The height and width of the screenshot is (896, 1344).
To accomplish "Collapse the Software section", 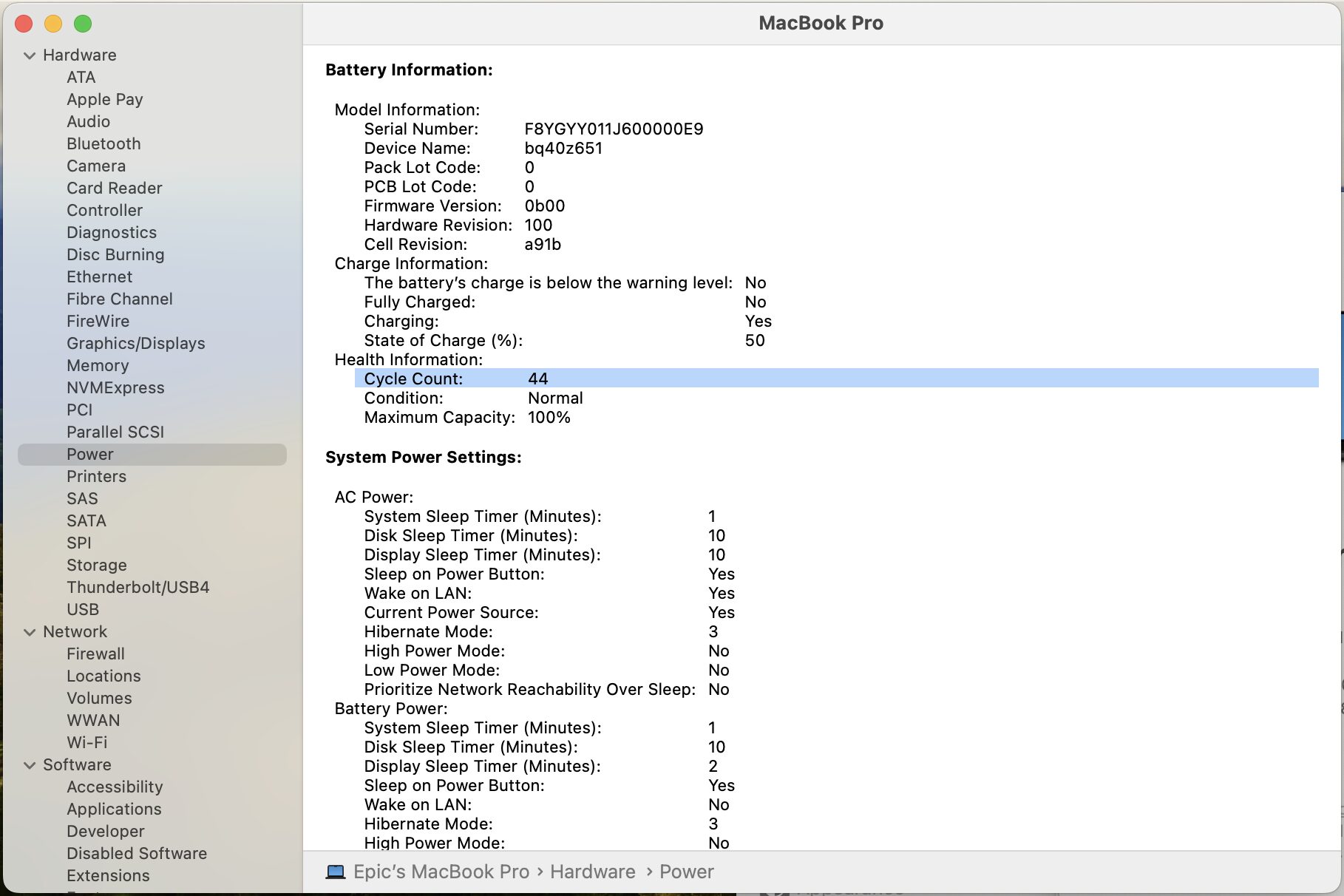I will [x=30, y=764].
